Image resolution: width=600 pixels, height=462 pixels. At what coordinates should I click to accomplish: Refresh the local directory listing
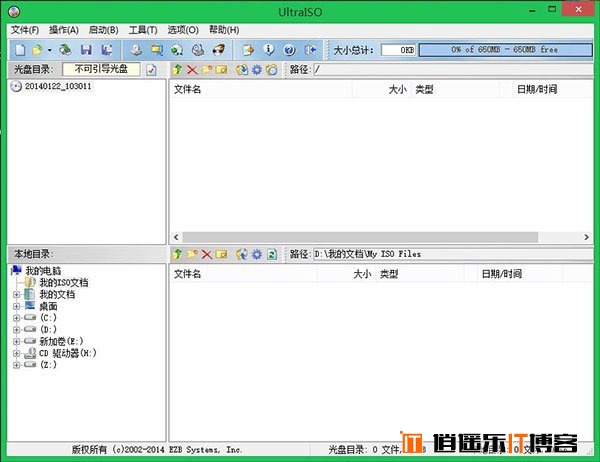(272, 254)
